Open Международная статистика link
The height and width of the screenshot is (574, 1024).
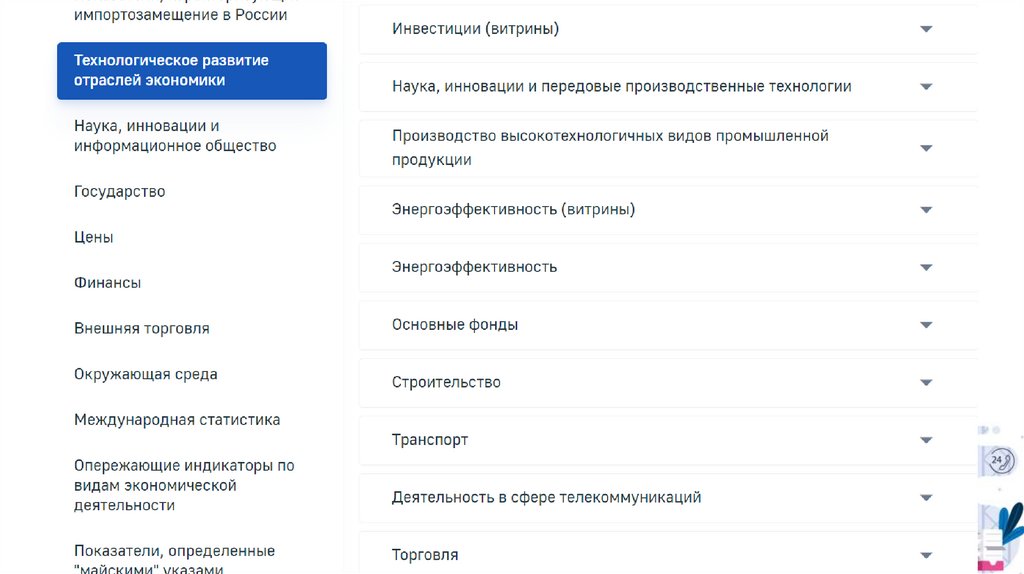tap(177, 420)
